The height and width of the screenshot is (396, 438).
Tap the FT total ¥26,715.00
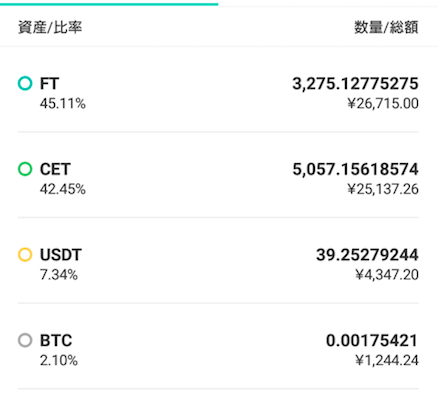(383, 104)
